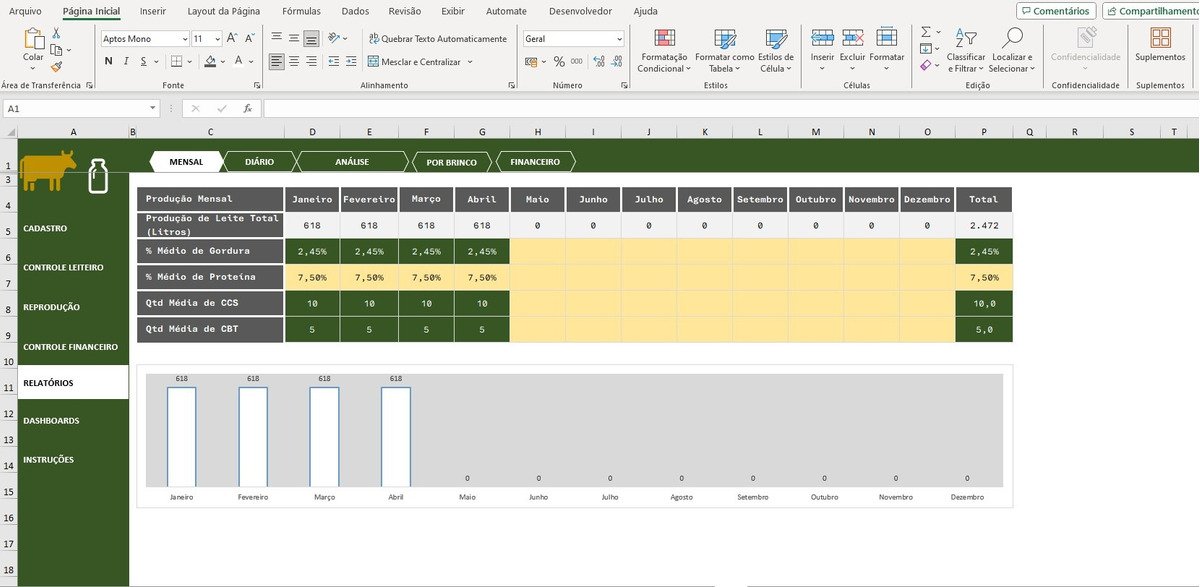Screen dimensions: 1200x587
Task: Click the decrease indent icon
Action: tap(333, 61)
